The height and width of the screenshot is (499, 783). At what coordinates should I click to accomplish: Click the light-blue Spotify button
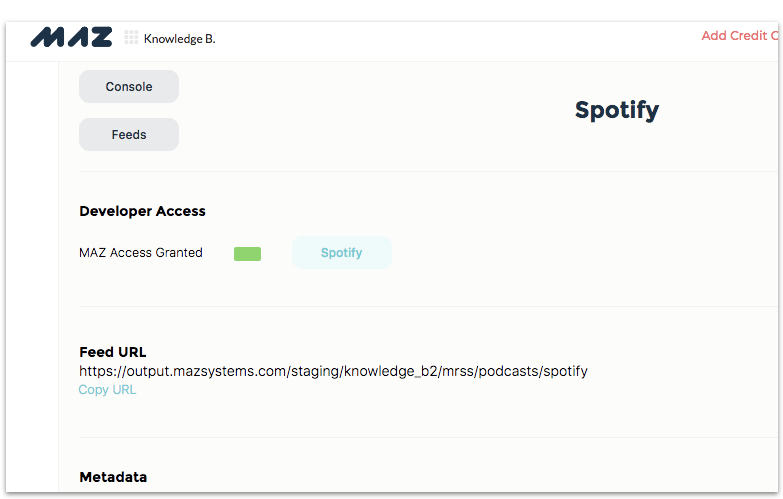pos(342,253)
